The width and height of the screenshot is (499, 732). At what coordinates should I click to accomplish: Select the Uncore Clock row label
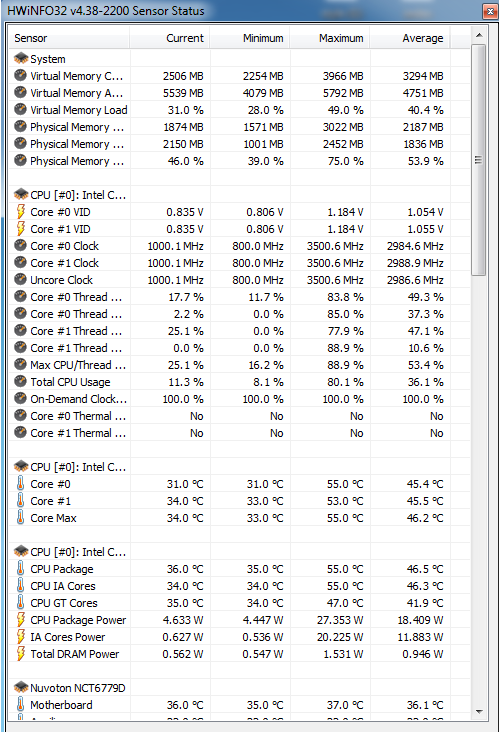click(62, 280)
